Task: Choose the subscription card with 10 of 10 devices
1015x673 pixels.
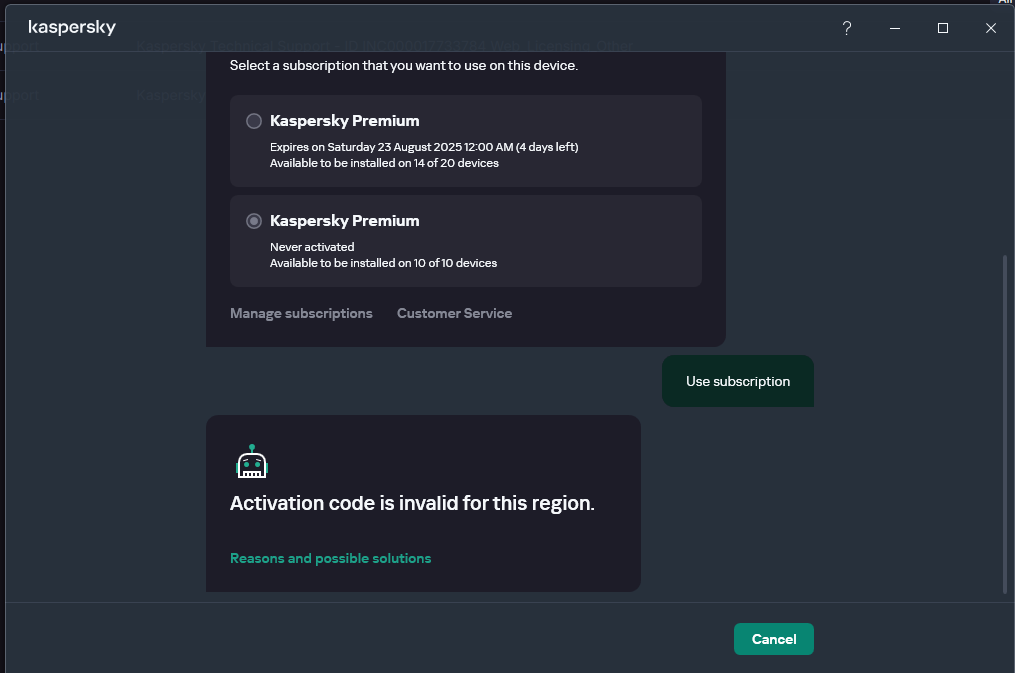Action: pyautogui.click(x=465, y=241)
